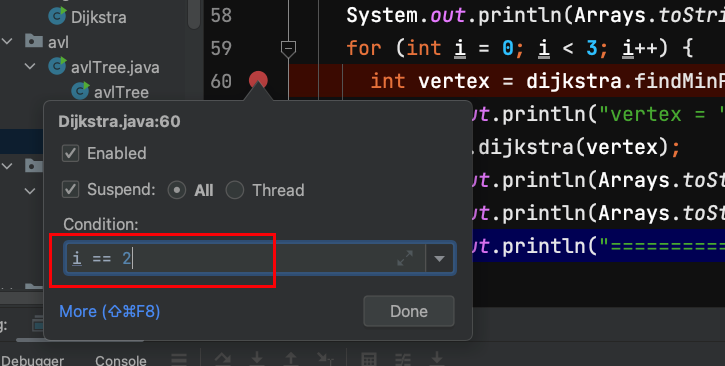
Task: Select the All suspend radio button
Action: 177,190
